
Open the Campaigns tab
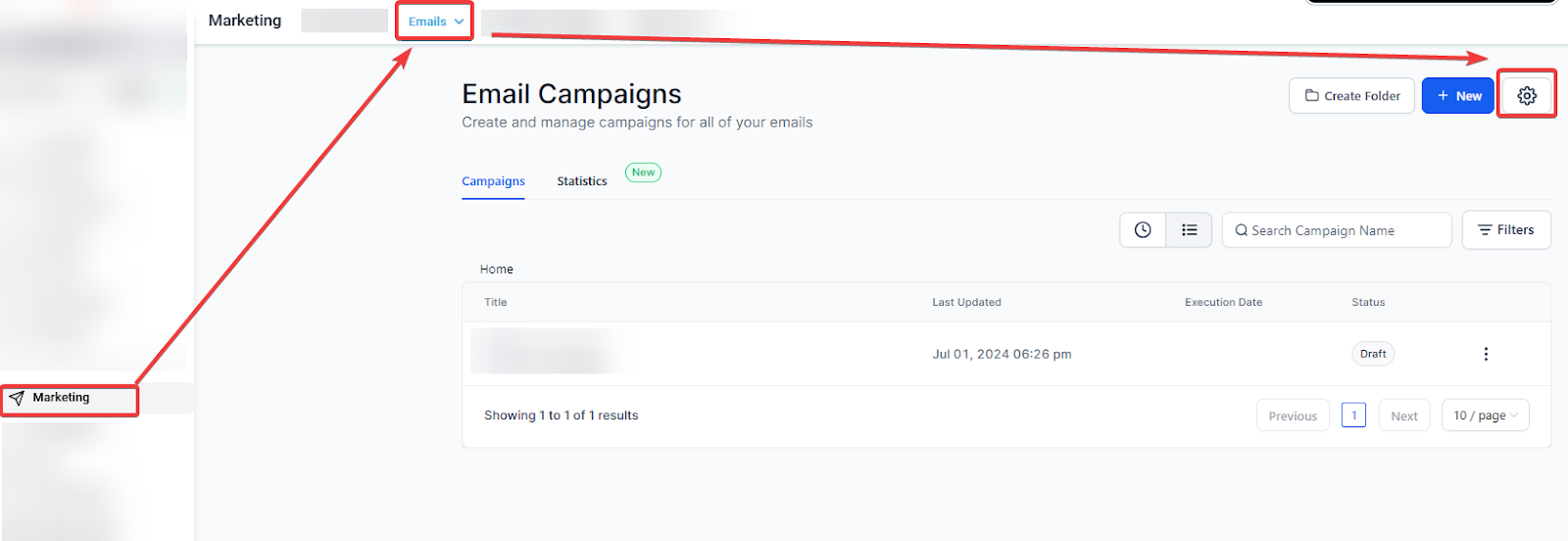click(x=493, y=181)
